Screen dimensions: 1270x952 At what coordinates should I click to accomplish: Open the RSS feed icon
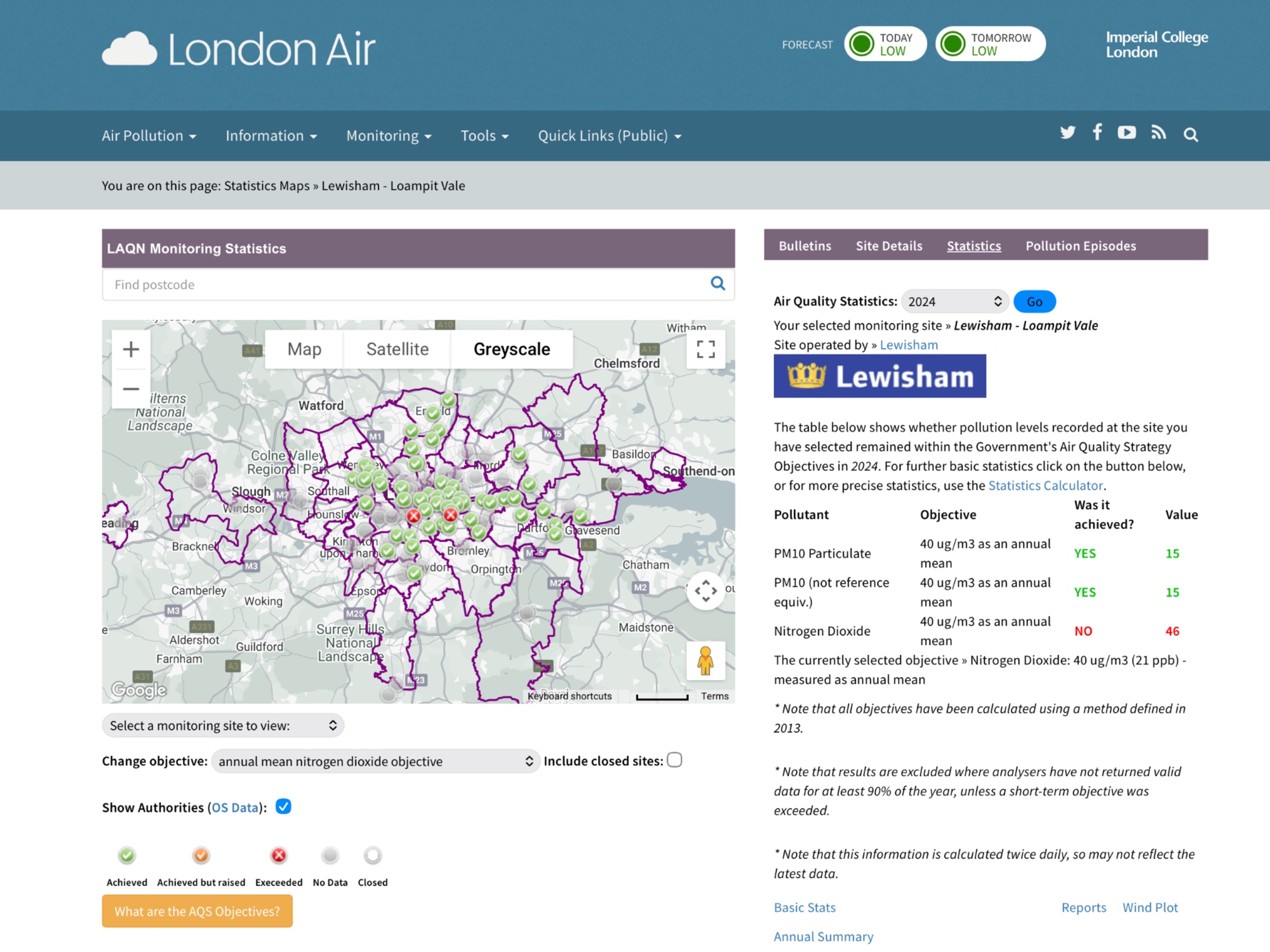(x=1158, y=133)
